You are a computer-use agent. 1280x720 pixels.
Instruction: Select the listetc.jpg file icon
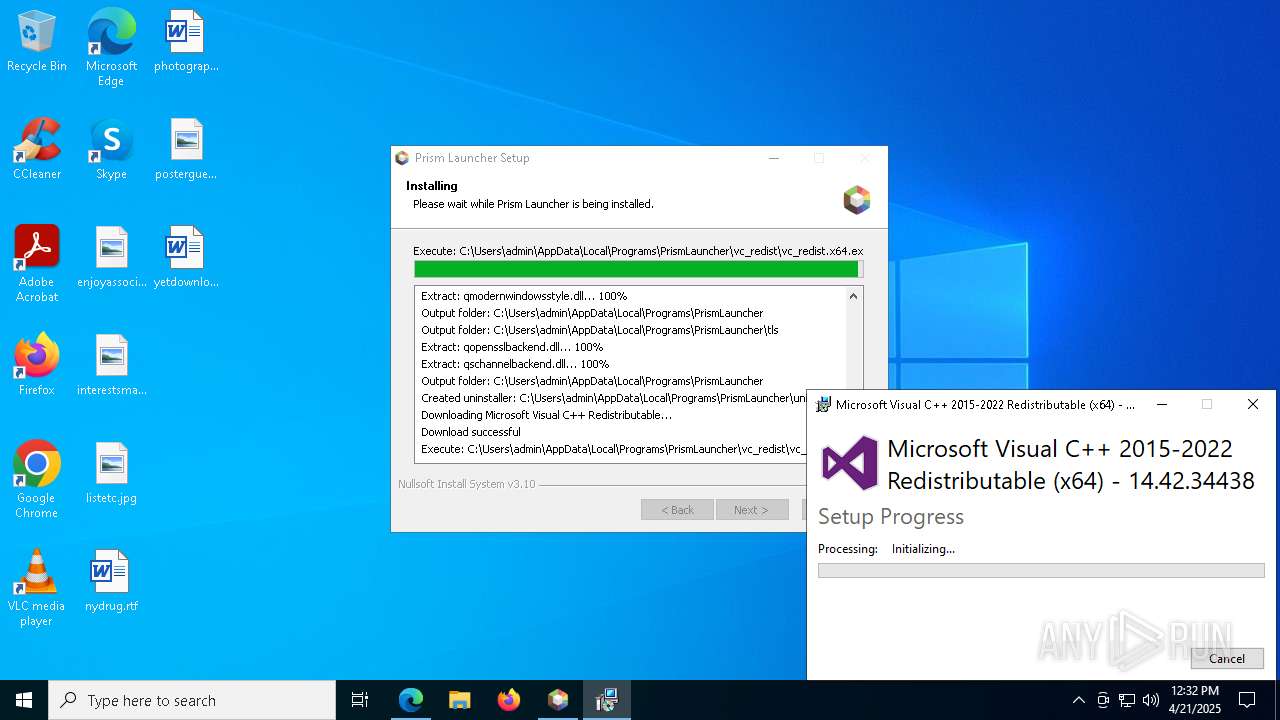(111, 473)
